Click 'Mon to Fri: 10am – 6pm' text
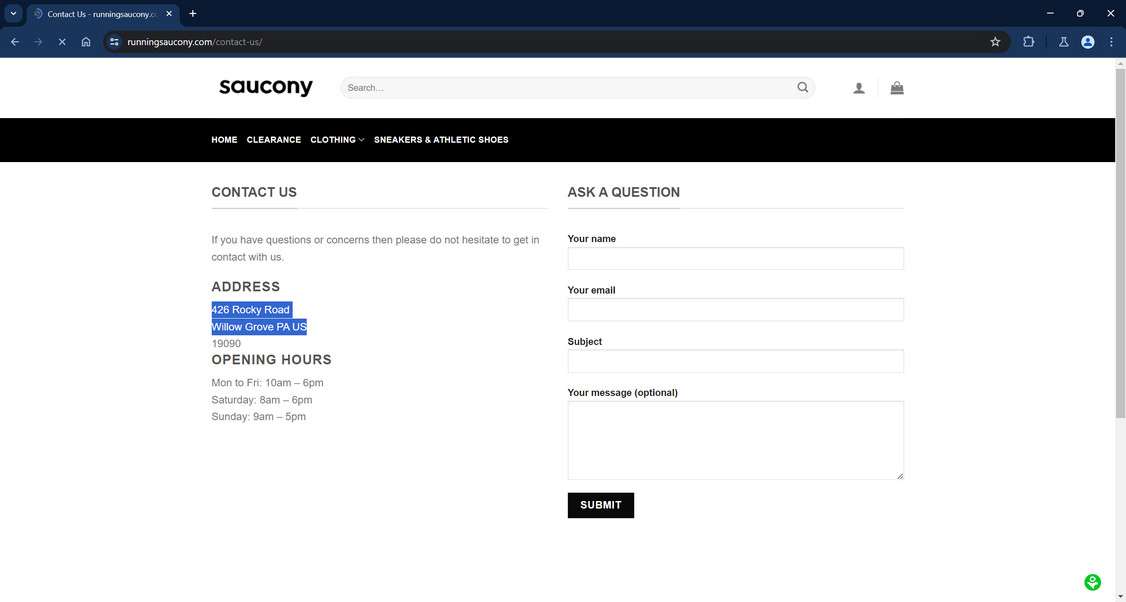1126x602 pixels. (x=267, y=383)
